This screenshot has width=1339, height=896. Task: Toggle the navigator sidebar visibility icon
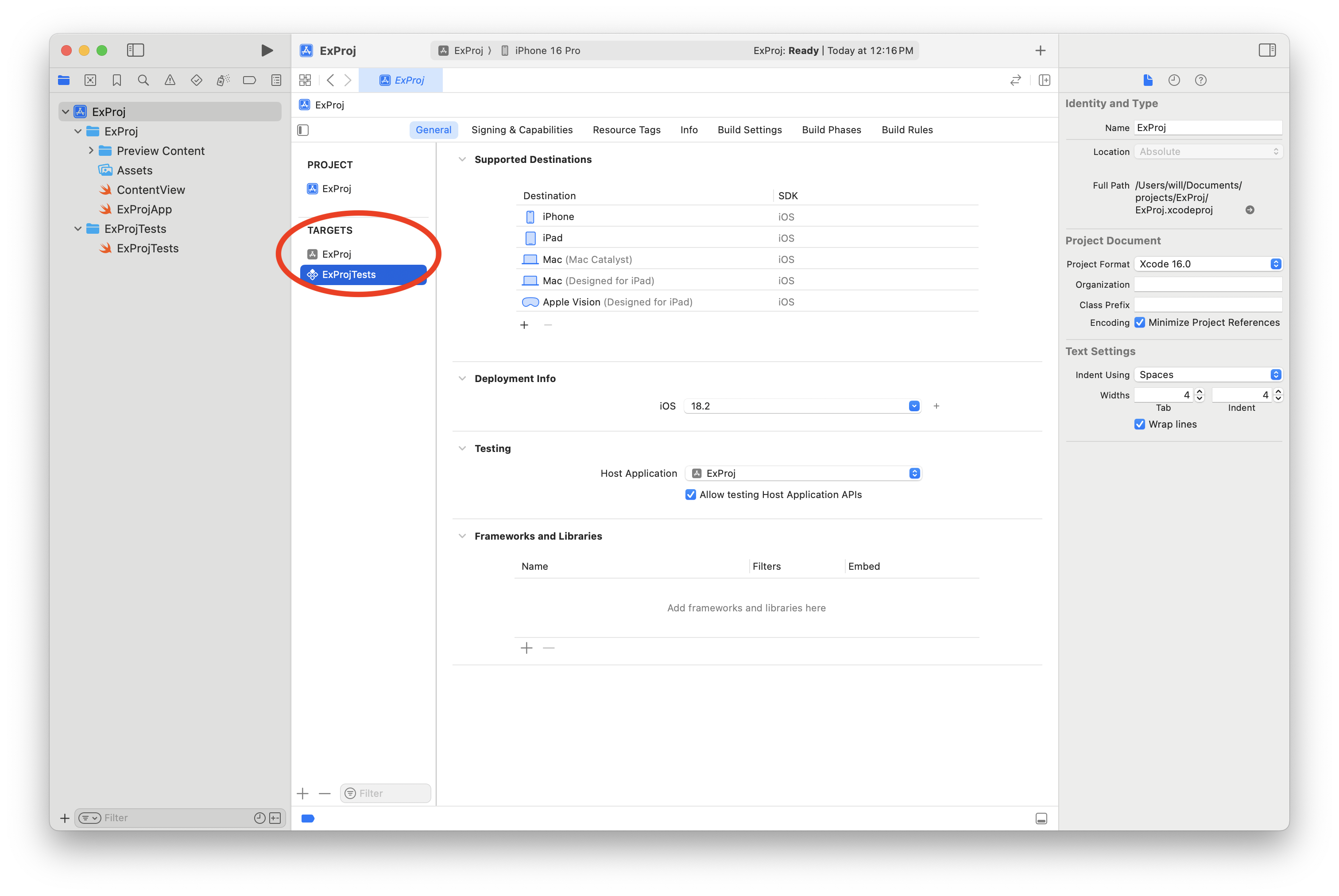click(135, 50)
